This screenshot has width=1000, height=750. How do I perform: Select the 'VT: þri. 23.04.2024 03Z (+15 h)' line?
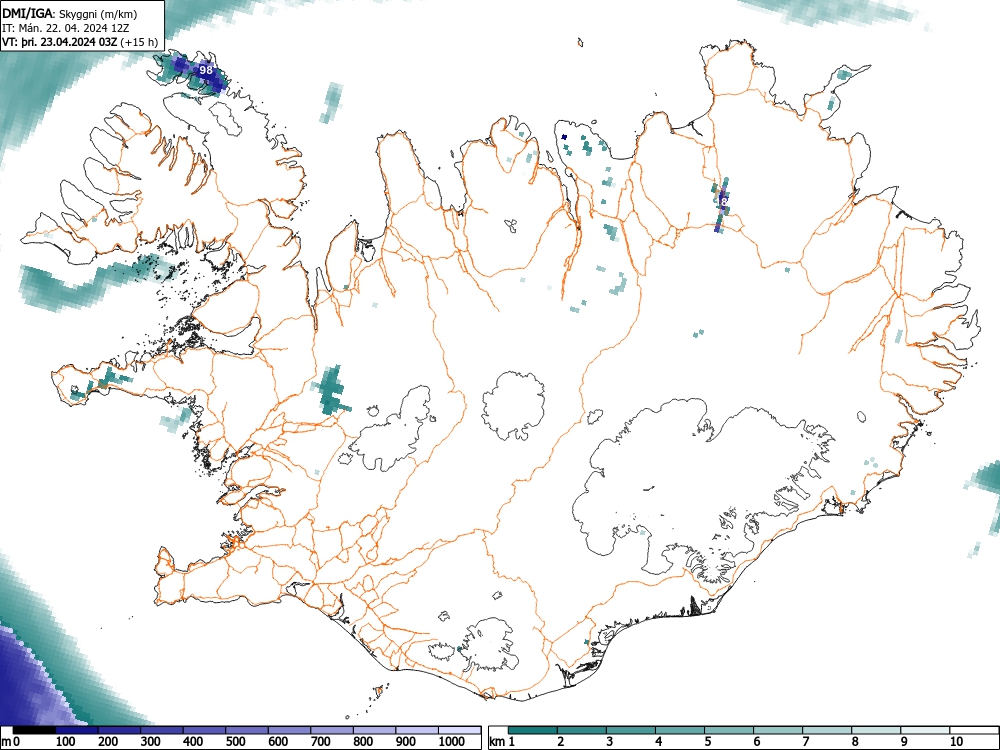tap(80, 42)
